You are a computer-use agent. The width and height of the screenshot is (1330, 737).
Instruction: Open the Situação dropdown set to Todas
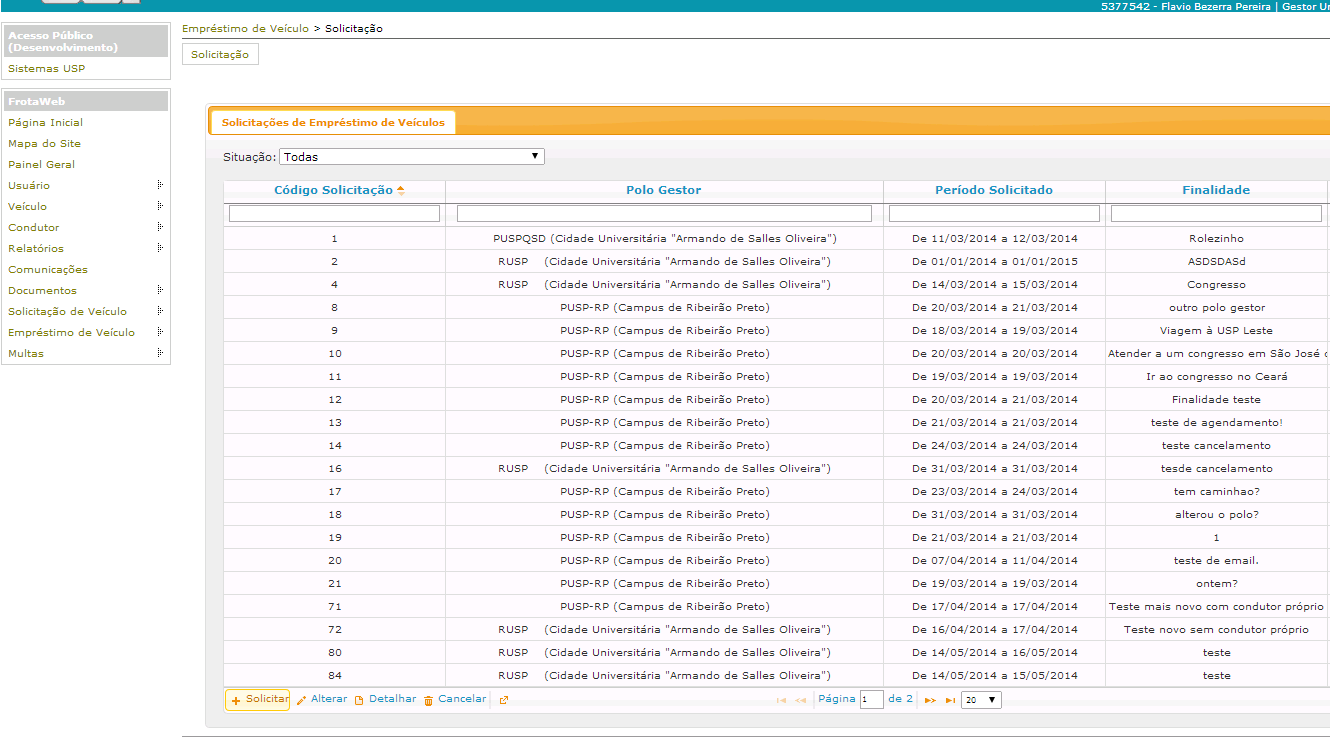(x=412, y=157)
